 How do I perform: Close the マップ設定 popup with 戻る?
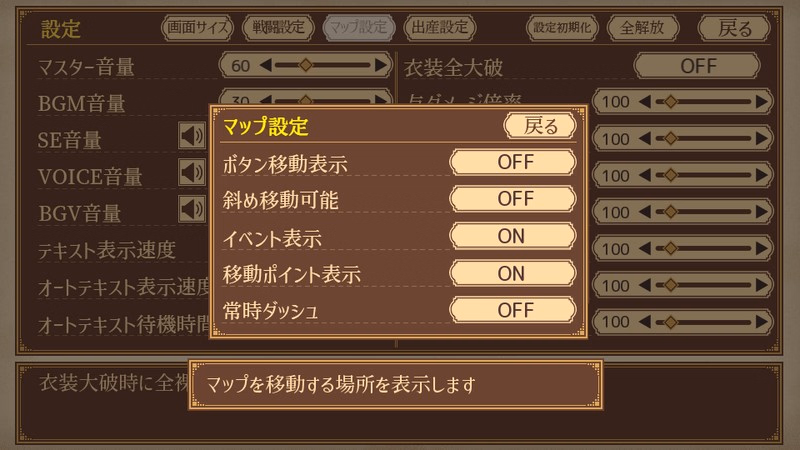[x=540, y=126]
